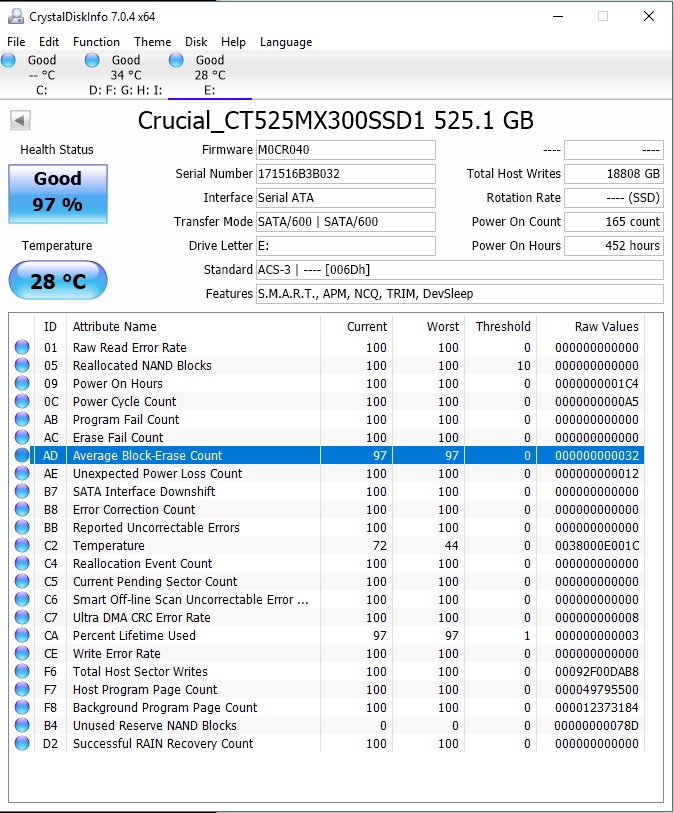
Task: Click status circle for Percent Lifetime Used
Action: [x=22, y=635]
